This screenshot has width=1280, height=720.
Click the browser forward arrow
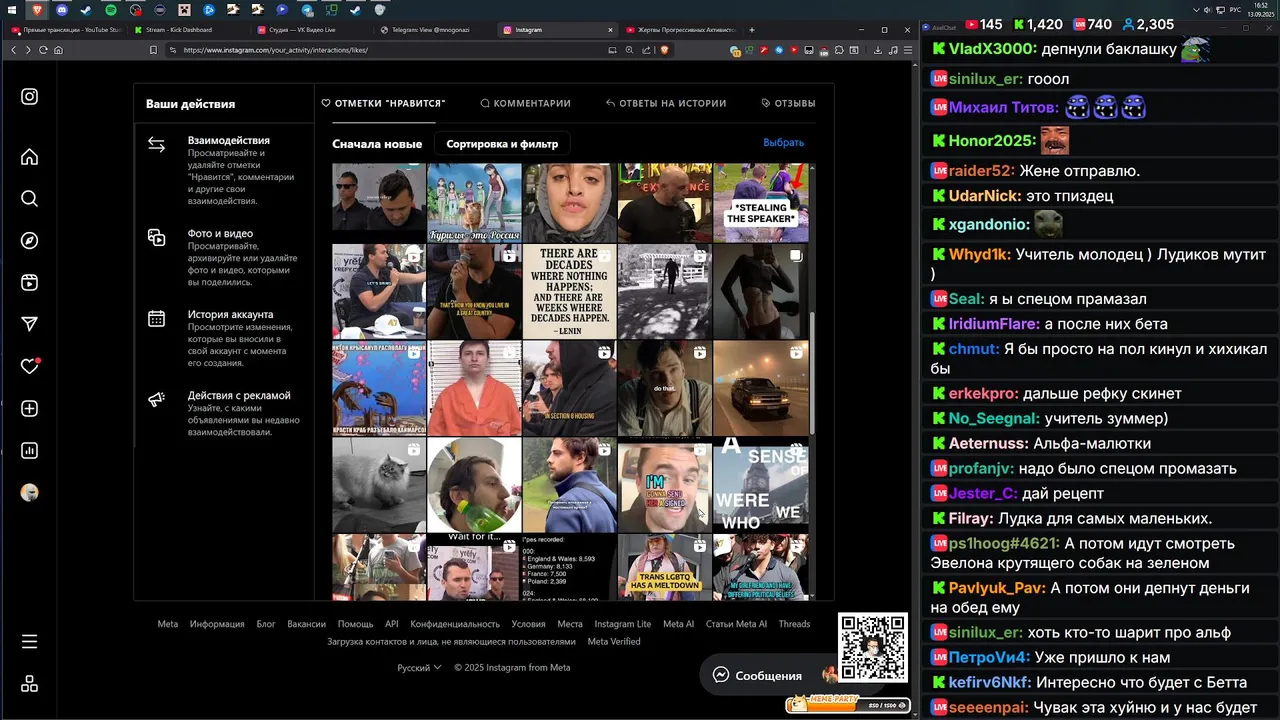tap(27, 50)
